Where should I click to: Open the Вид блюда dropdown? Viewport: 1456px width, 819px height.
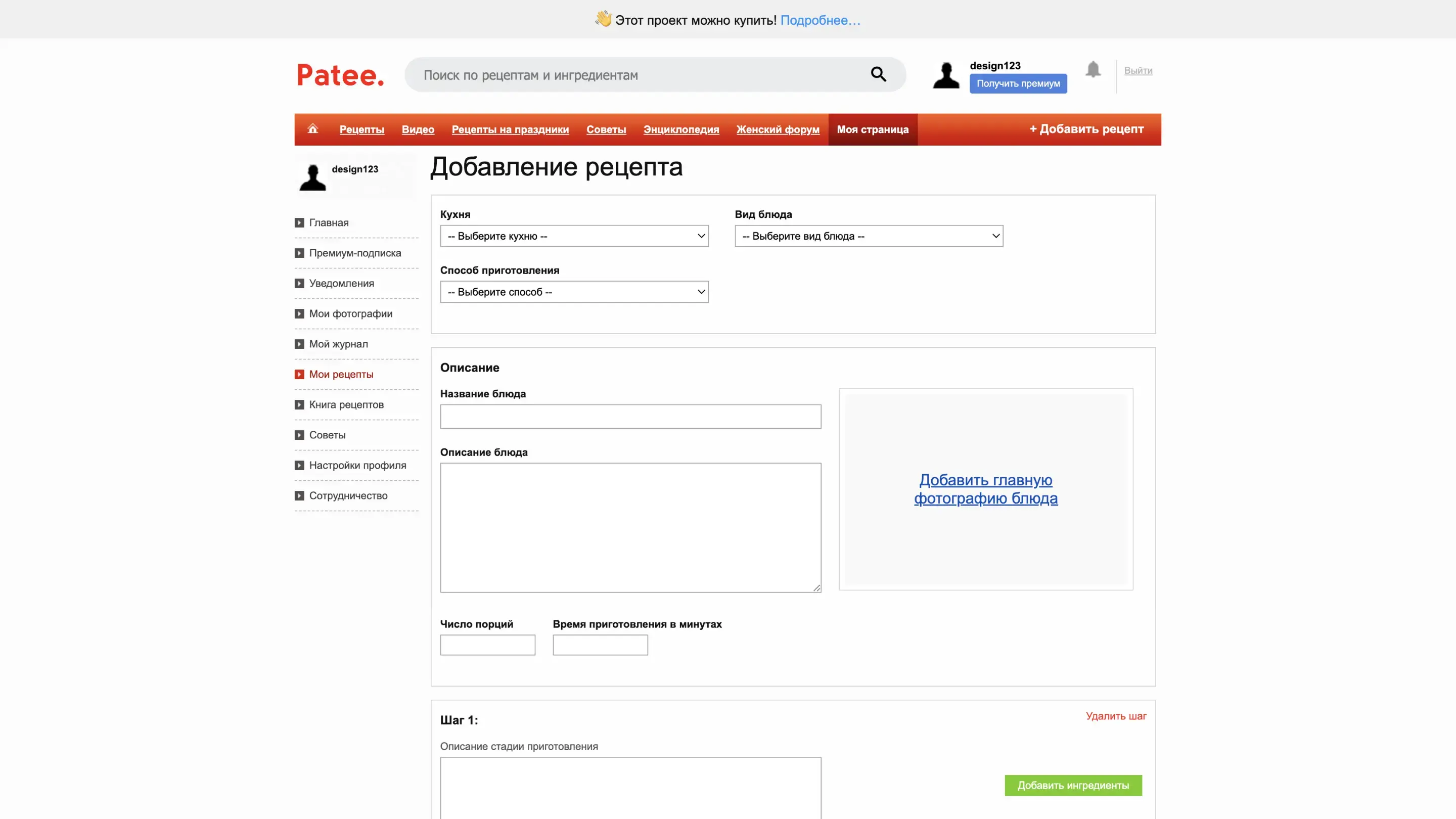(x=868, y=236)
